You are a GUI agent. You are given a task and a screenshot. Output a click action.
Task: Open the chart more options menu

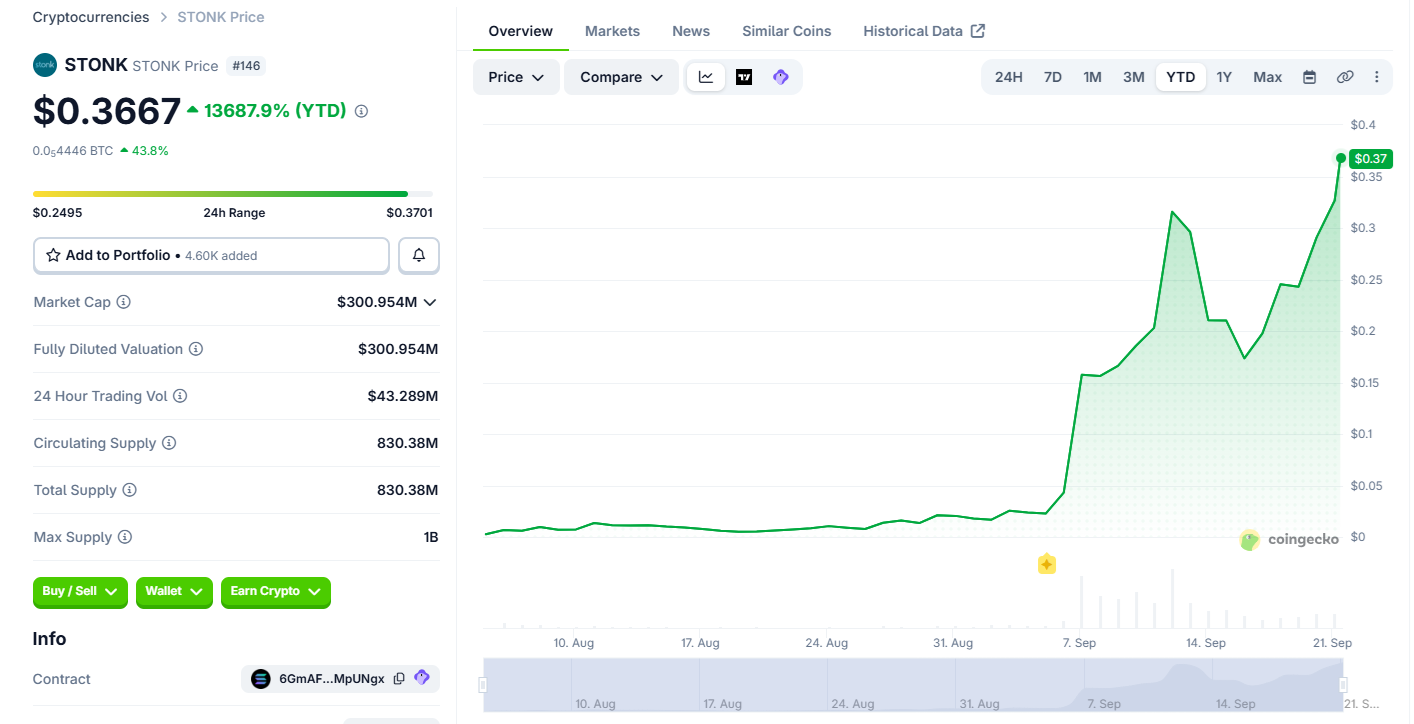tap(1377, 77)
